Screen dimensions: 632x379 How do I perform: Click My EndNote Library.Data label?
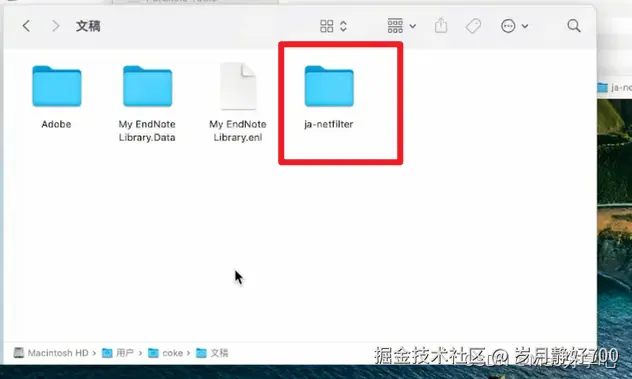tap(147, 131)
